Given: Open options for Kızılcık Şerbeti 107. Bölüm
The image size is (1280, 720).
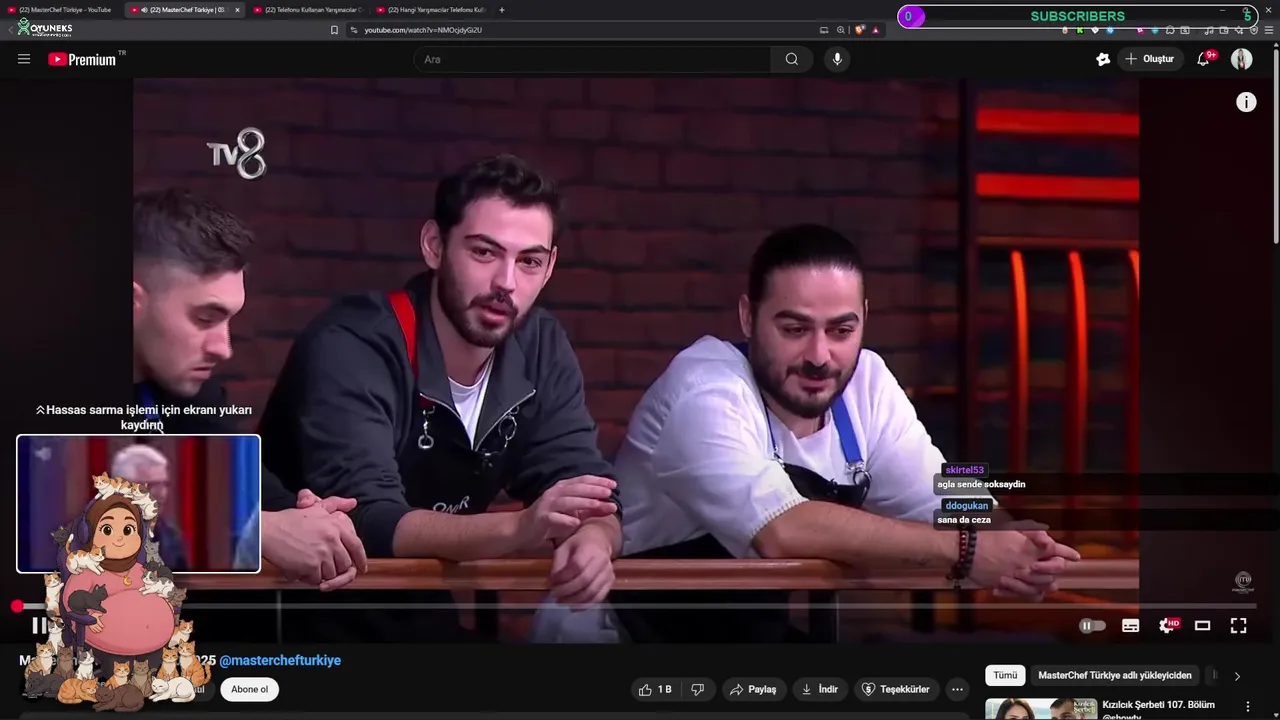Looking at the screenshot, I should 1247,706.
